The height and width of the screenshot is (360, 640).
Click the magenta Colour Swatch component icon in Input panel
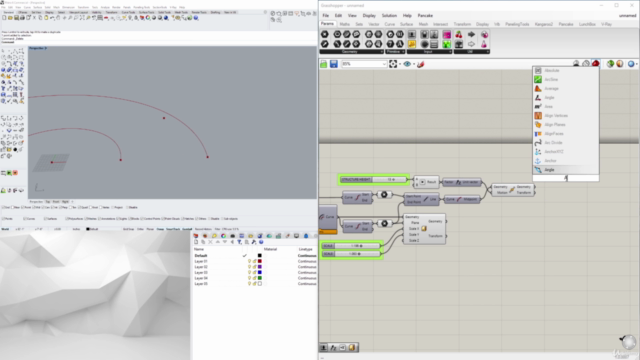pyautogui.click(x=447, y=35)
